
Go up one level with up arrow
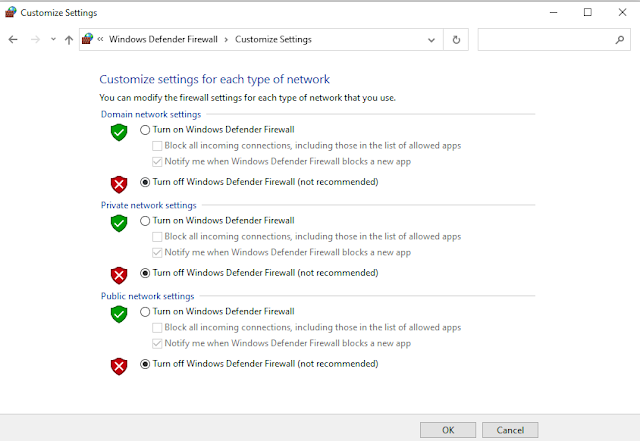pyautogui.click(x=69, y=40)
